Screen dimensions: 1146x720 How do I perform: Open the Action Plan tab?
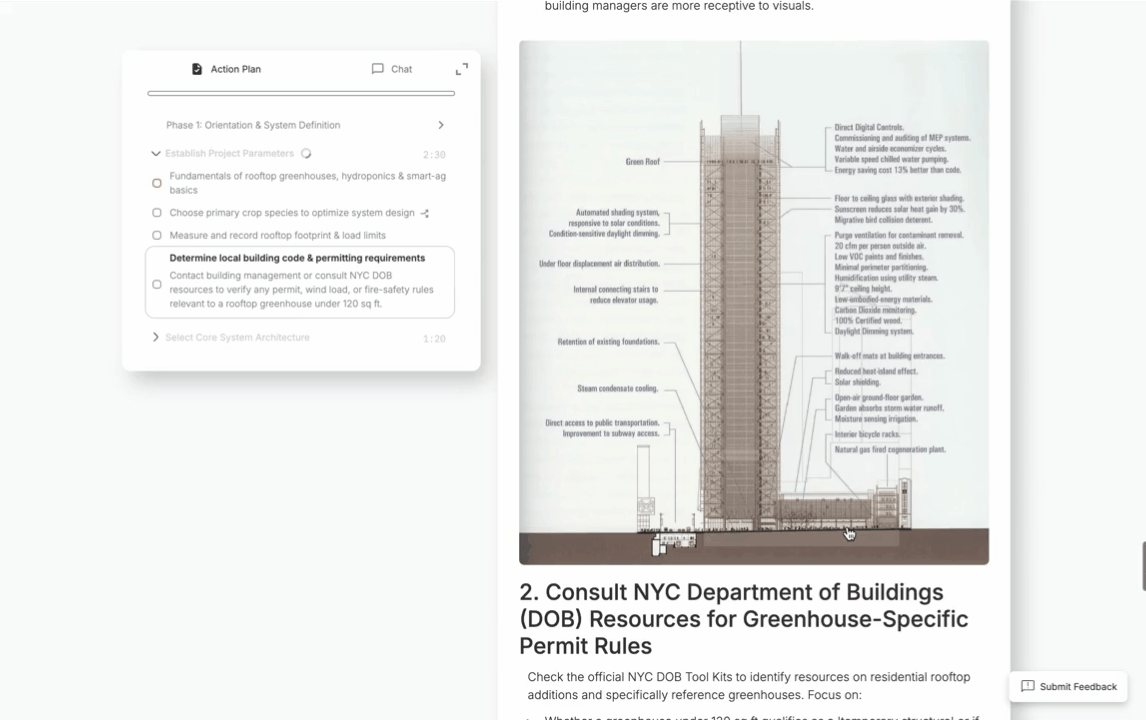click(x=226, y=69)
